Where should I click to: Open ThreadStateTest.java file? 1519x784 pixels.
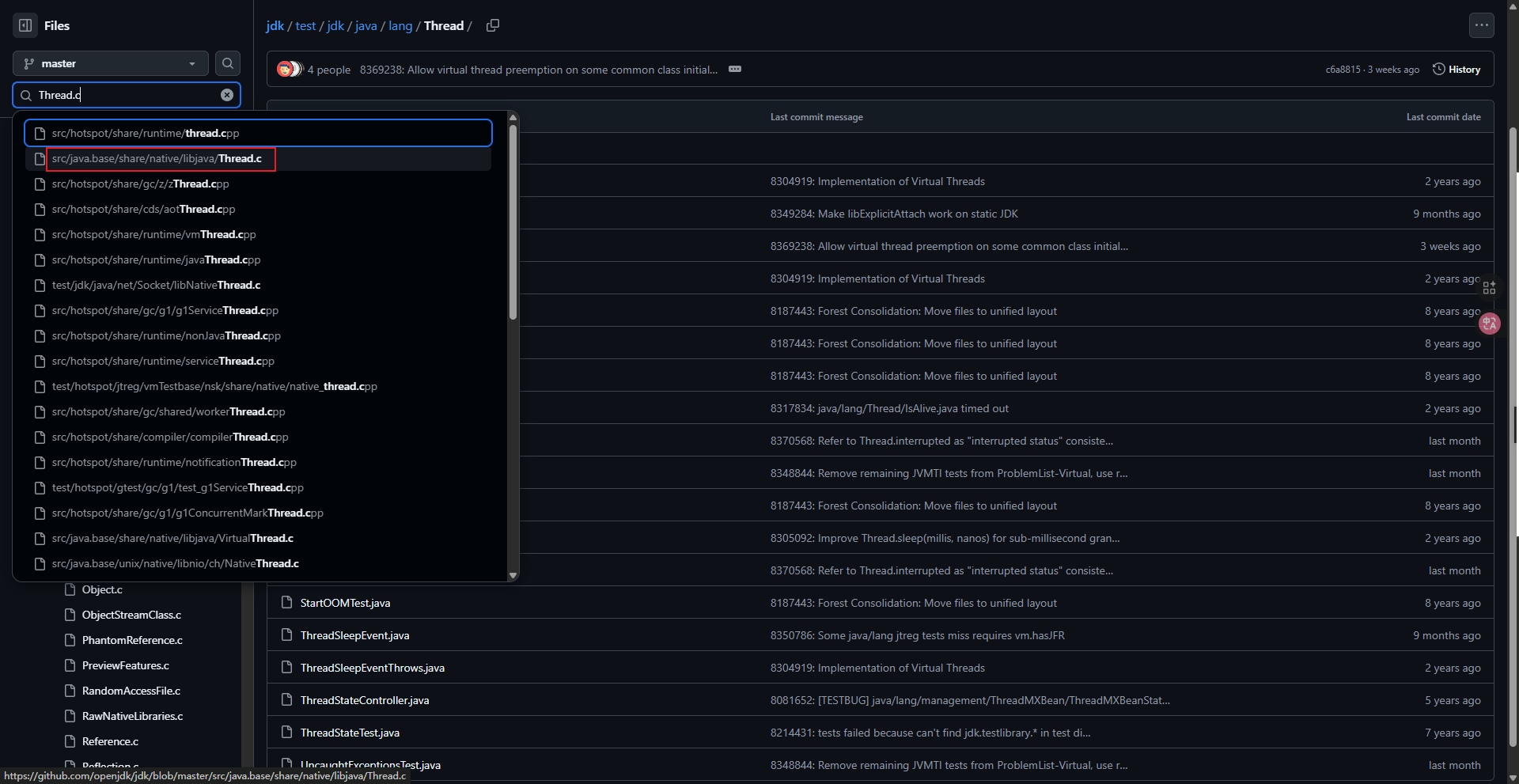(x=350, y=733)
